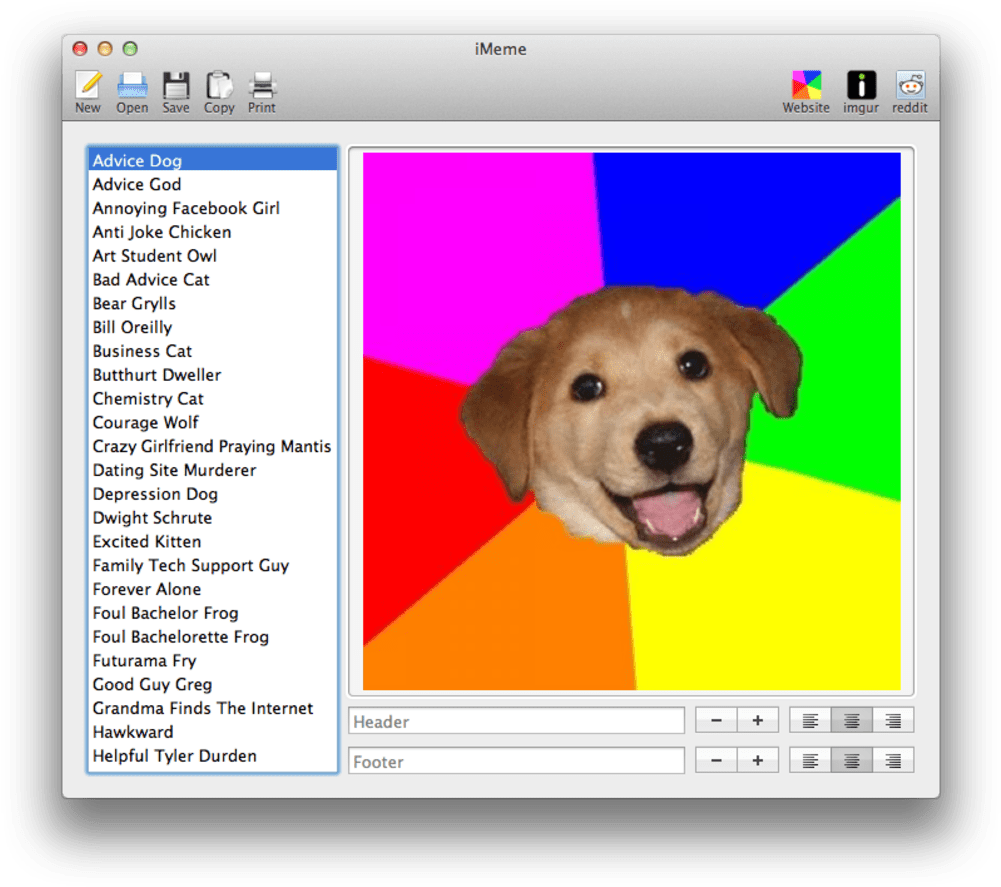Click into the Header text field
Screen dimensions: 1001x887
(516, 721)
